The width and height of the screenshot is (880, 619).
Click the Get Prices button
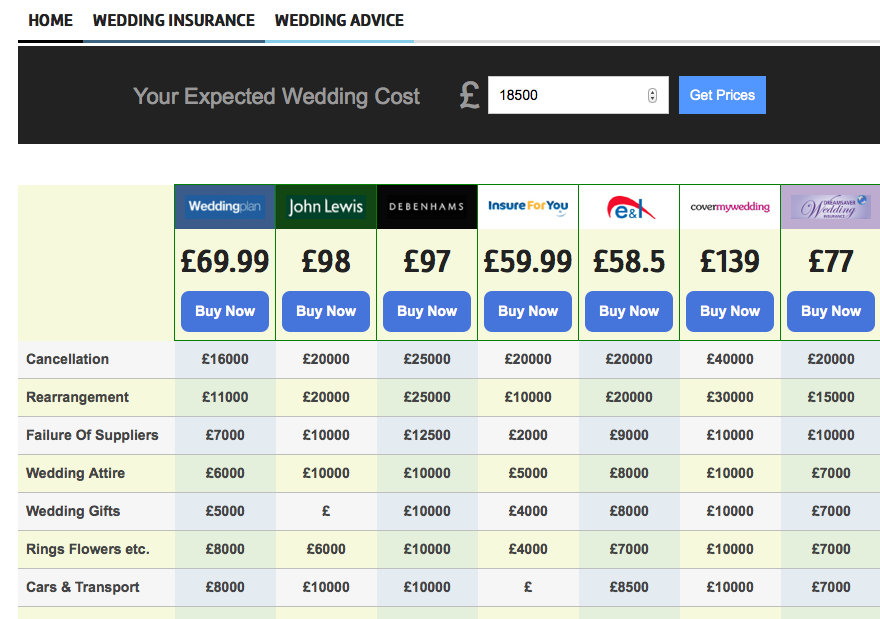[722, 95]
